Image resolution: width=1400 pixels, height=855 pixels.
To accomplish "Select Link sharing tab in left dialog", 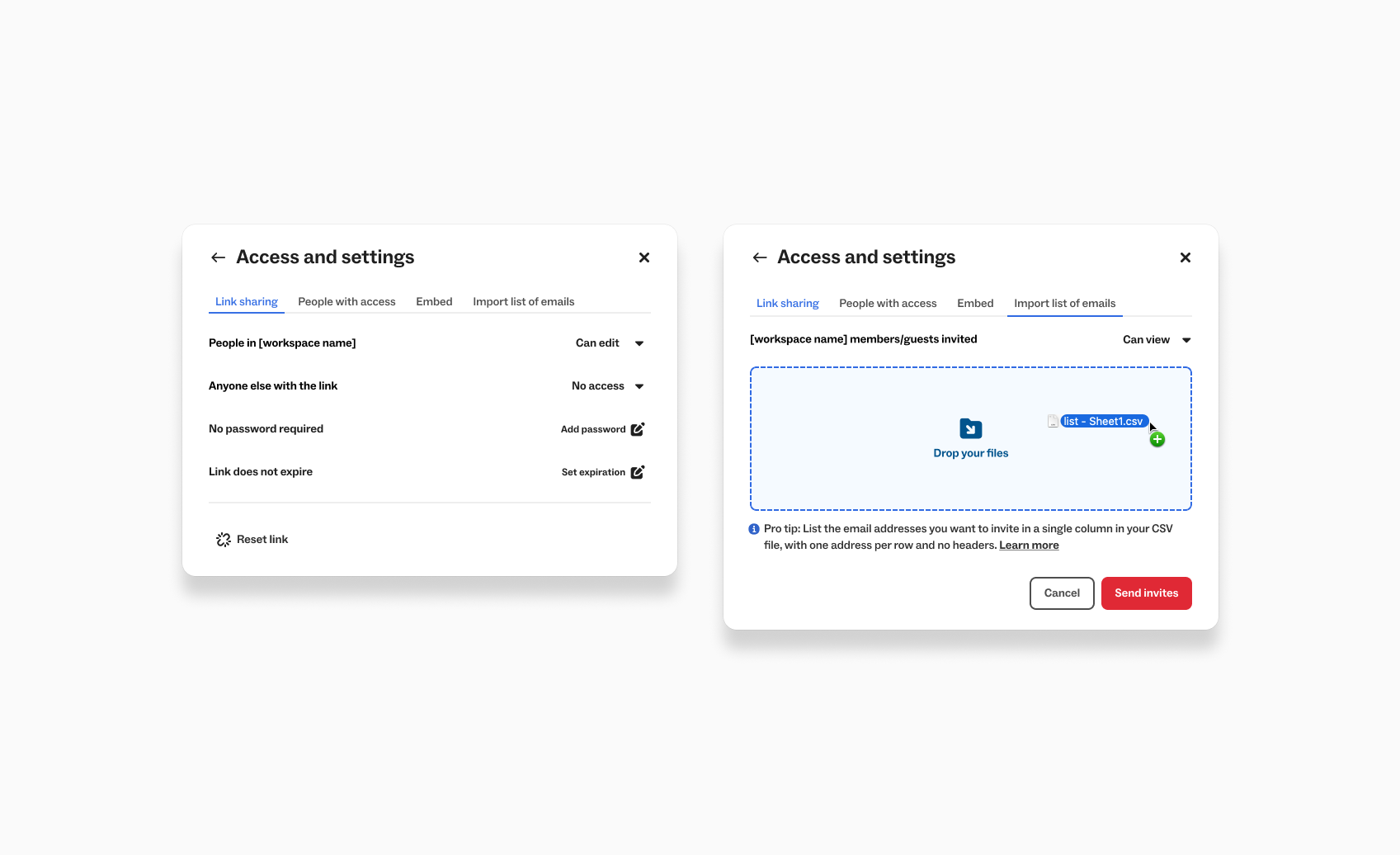I will [247, 302].
